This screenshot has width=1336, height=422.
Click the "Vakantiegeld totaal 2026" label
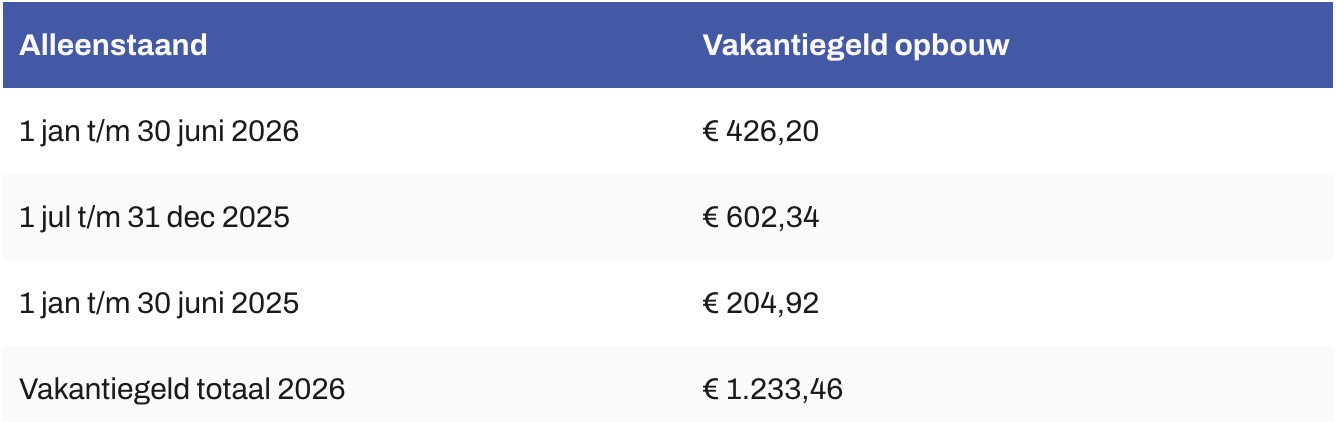point(182,389)
